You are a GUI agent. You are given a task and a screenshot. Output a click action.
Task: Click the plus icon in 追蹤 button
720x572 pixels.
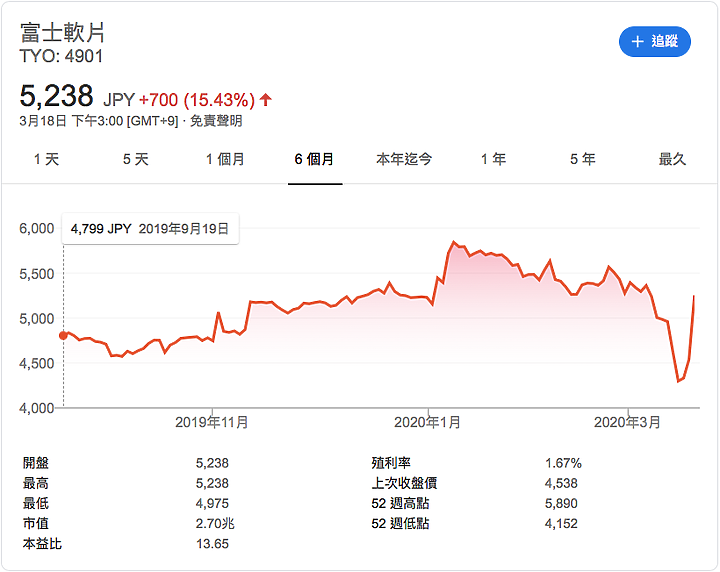tap(637, 42)
